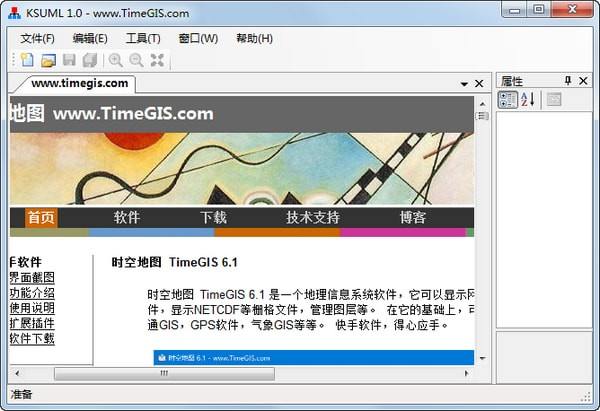Image resolution: width=600 pixels, height=411 pixels.
Task: Click the horizontal scrollbar right arrow
Action: (x=464, y=374)
